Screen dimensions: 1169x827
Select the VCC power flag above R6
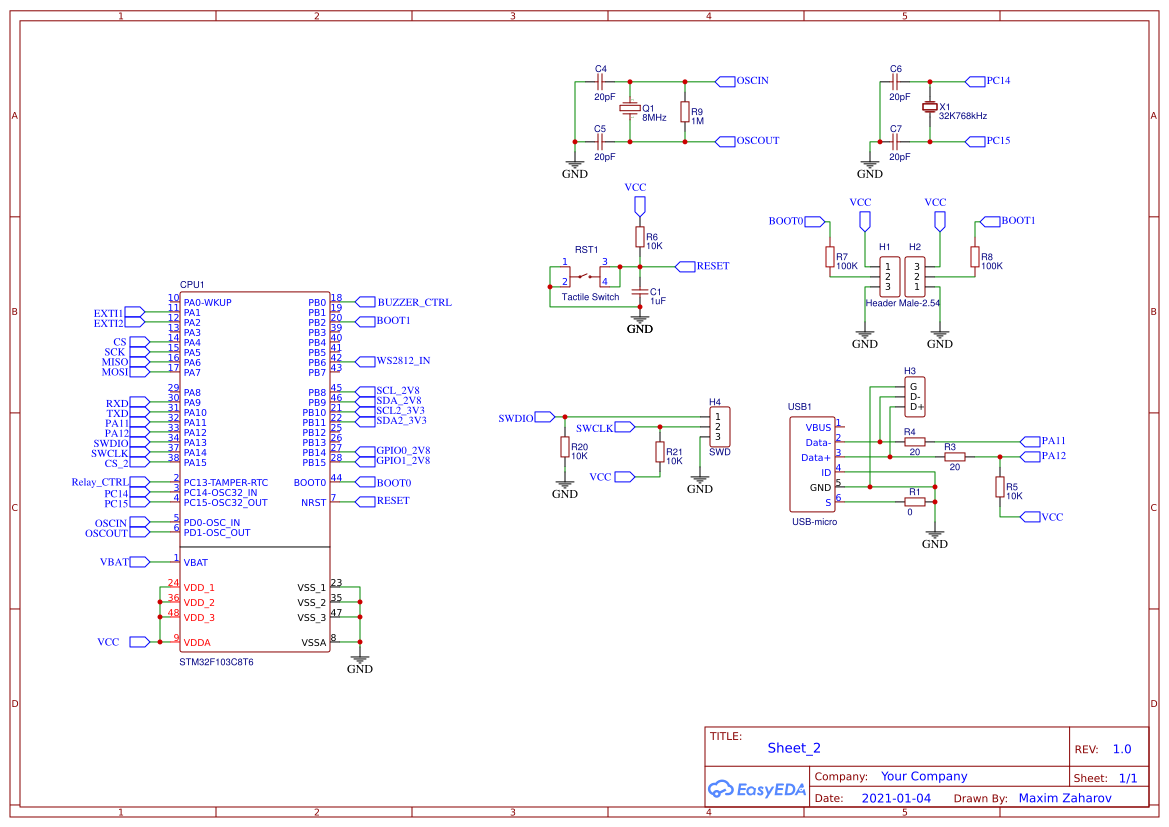coord(638,204)
